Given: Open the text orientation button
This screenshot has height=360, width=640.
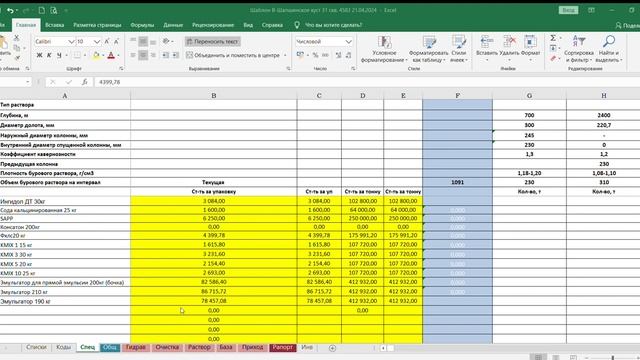Looking at the screenshot, I should pyautogui.click(x=166, y=42).
